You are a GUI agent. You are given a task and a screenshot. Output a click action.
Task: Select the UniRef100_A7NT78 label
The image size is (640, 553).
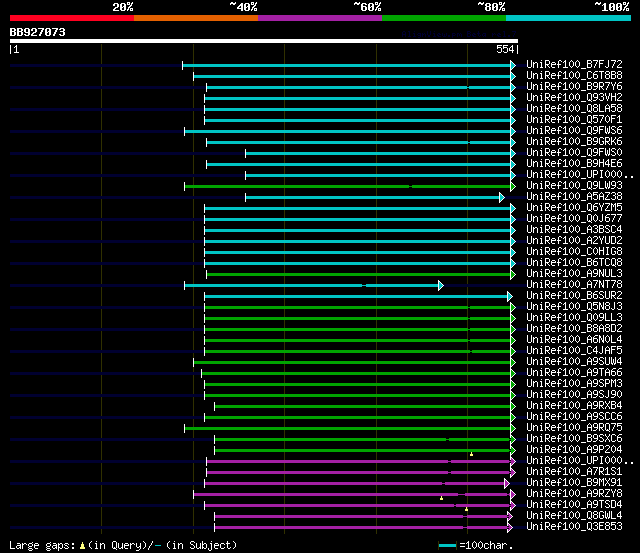click(574, 285)
